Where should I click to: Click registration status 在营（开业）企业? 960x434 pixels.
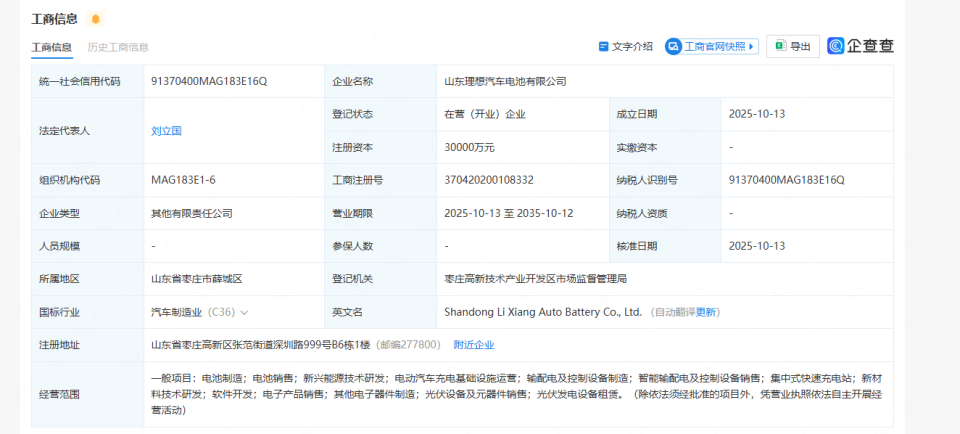pyautogui.click(x=486, y=114)
